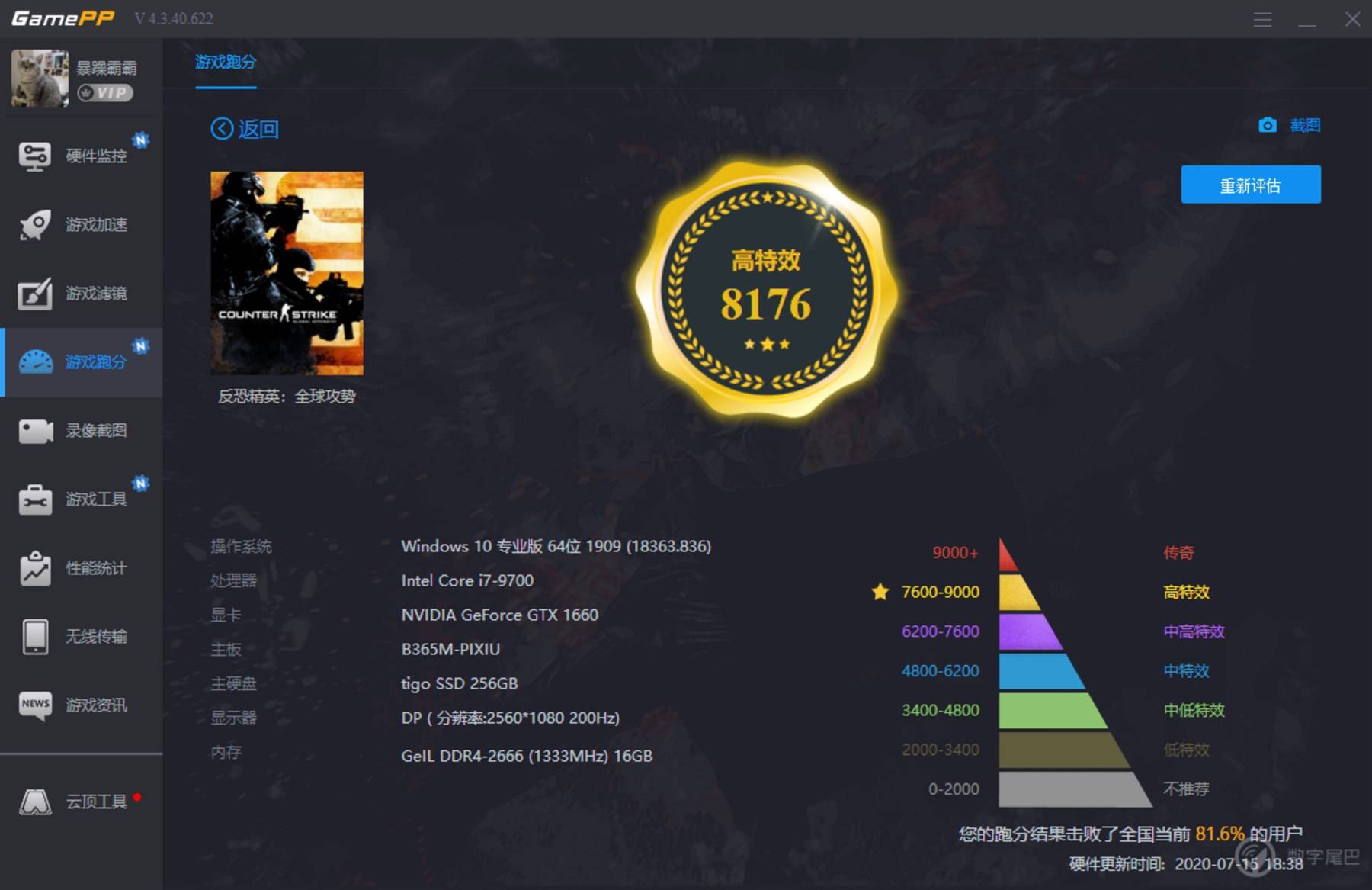Click the username 暴躁霸霸
Screen dimensions: 1372x890
click(106, 68)
